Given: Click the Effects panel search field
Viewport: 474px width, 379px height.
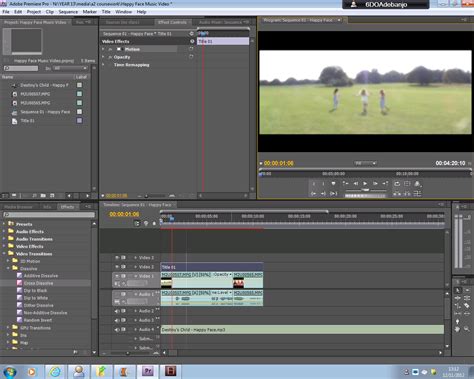Looking at the screenshot, I should pyautogui.click(x=49, y=215).
